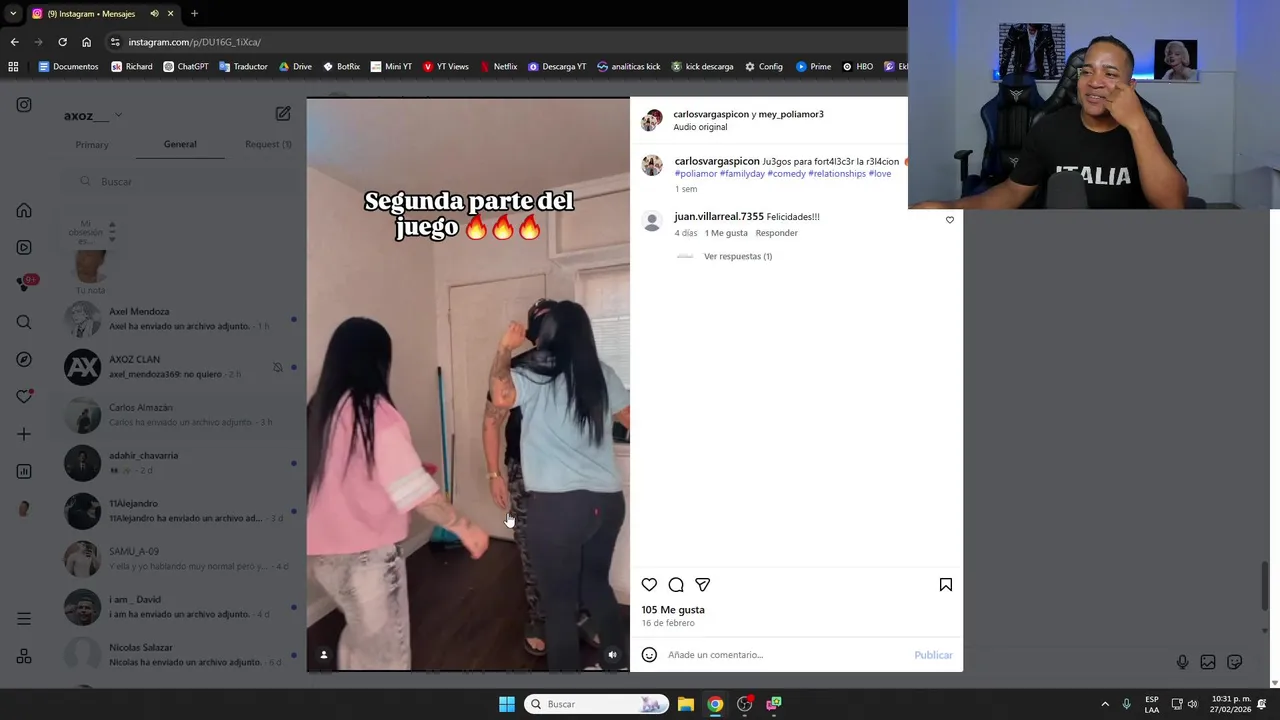
Task: Expand Ver respuestas (1)
Action: click(738, 257)
